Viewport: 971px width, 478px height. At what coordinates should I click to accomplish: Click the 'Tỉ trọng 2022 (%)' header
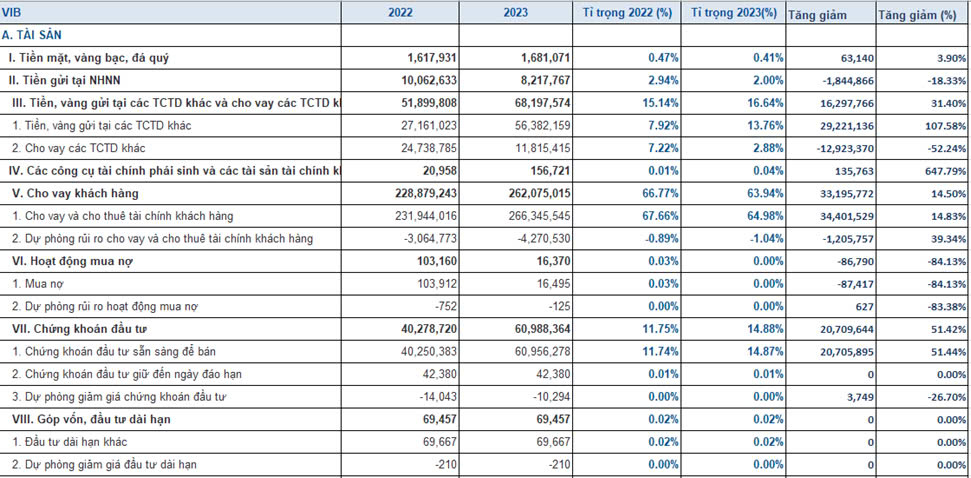coord(628,13)
